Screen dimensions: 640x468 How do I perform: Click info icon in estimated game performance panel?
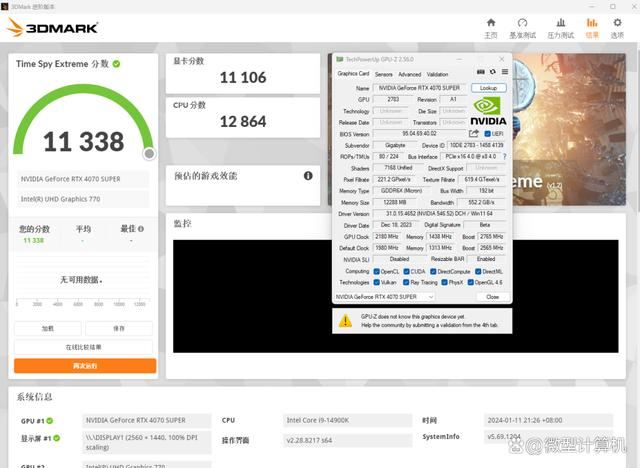coord(308,176)
